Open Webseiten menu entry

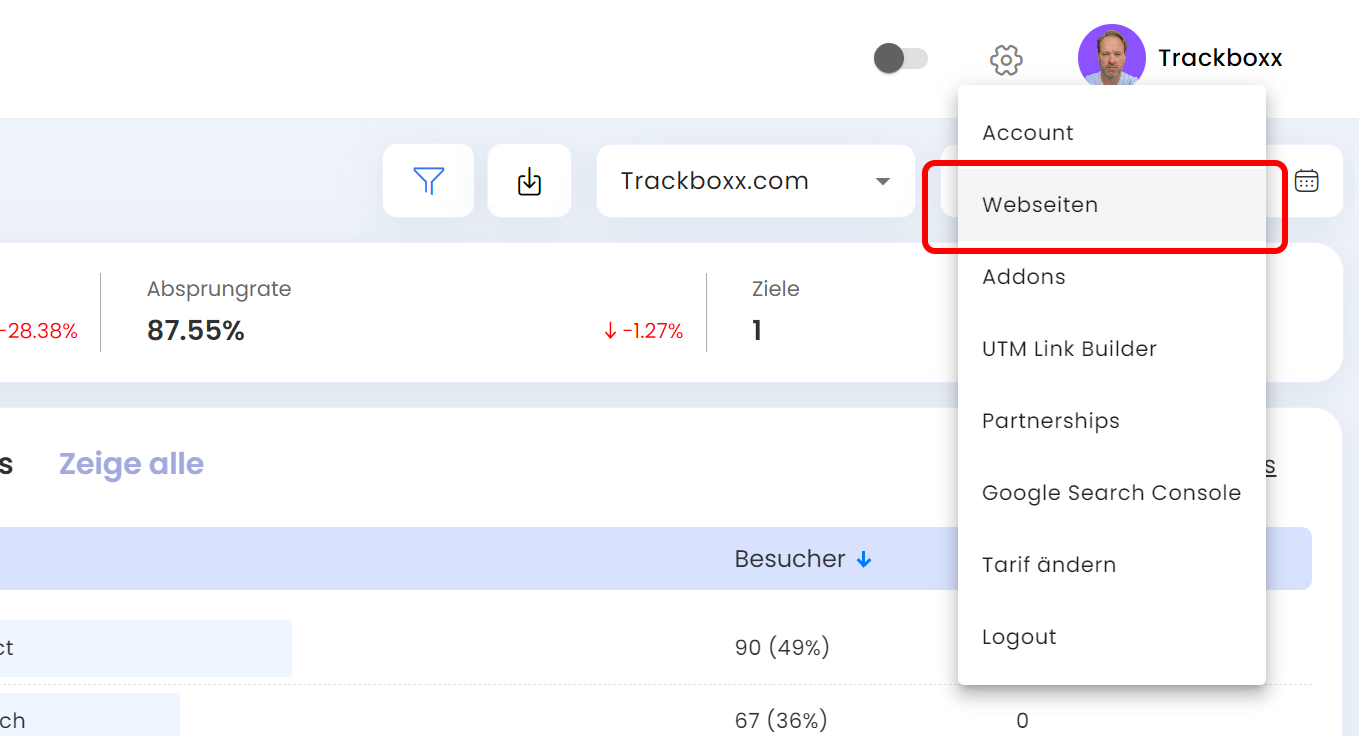1040,205
